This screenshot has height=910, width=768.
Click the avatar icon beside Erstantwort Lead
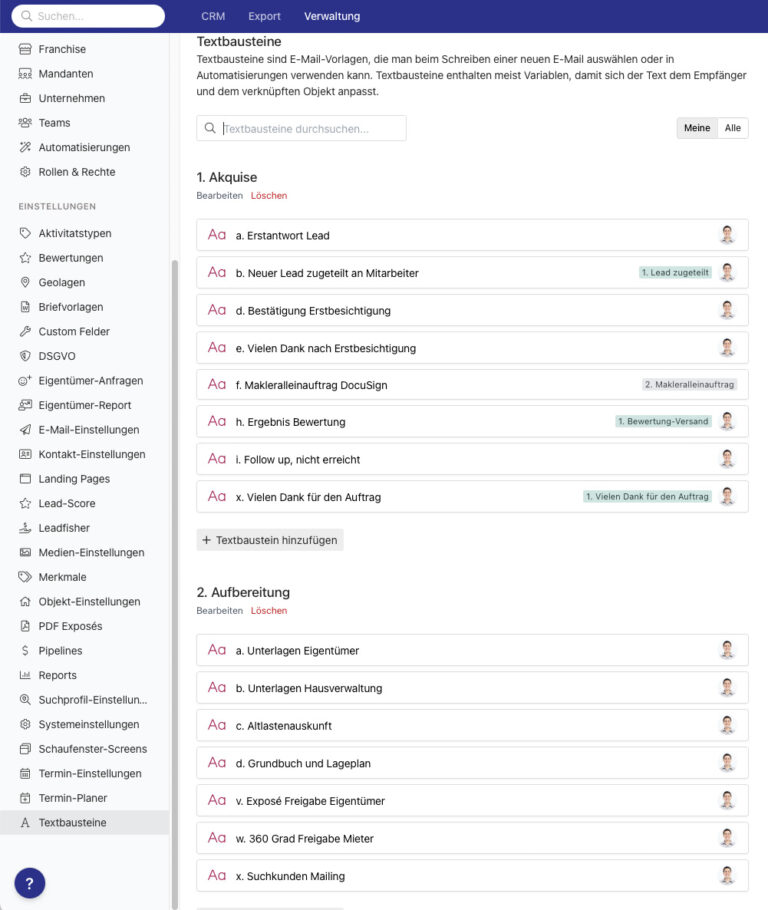coord(729,234)
